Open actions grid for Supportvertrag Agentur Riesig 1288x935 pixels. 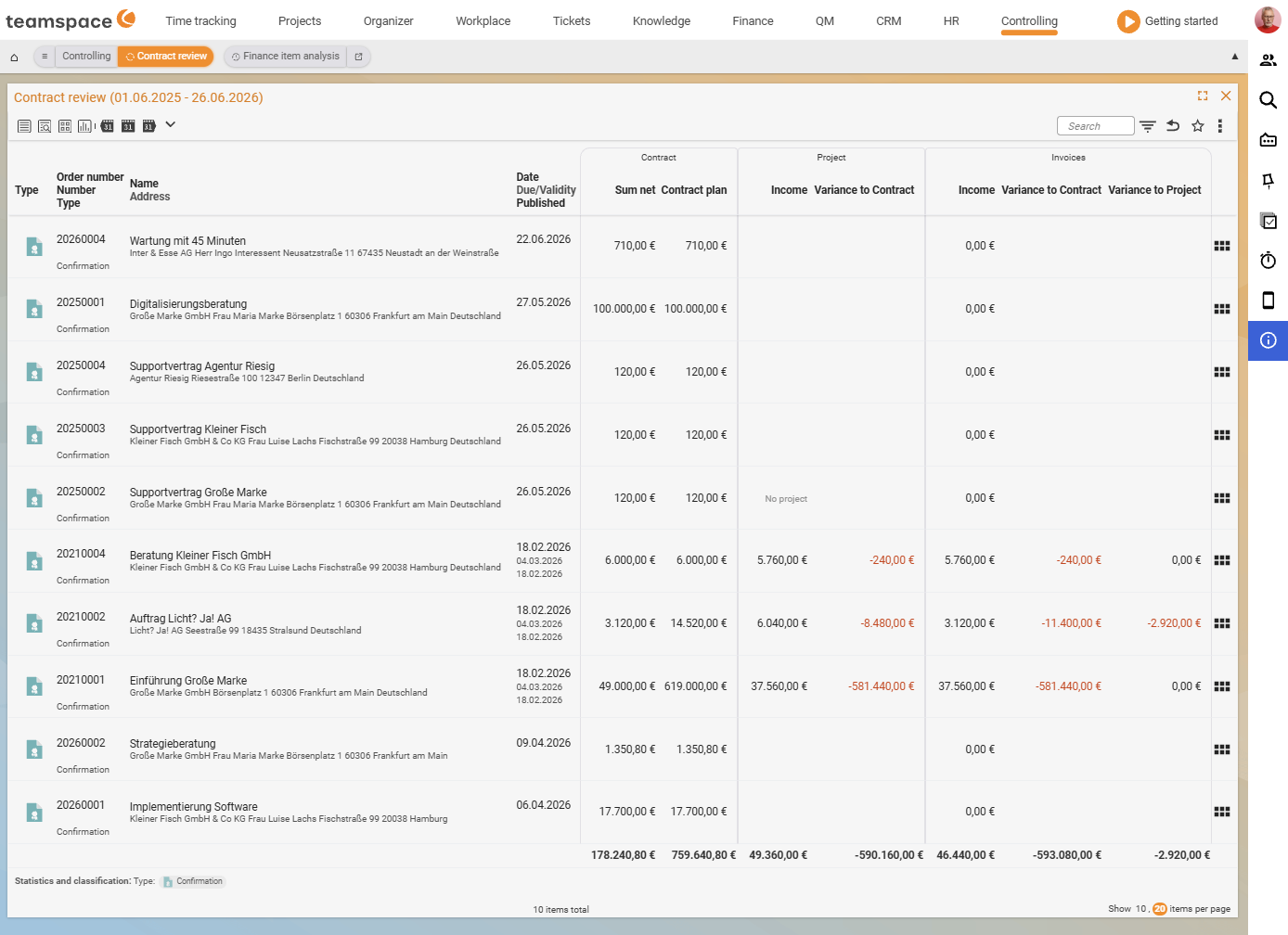(1222, 372)
